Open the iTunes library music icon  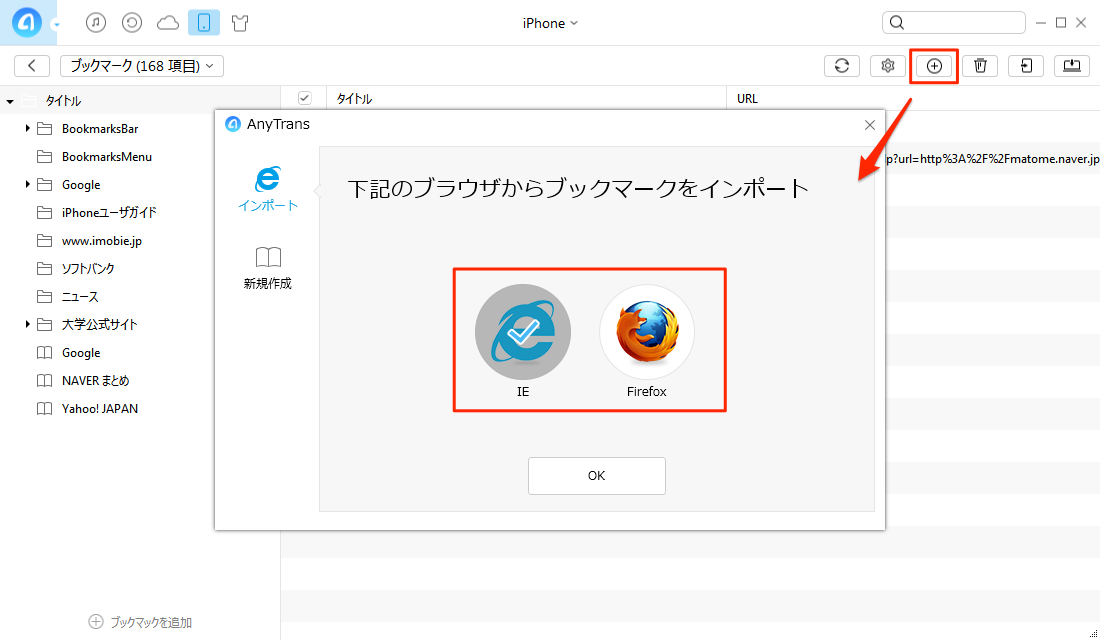point(96,23)
